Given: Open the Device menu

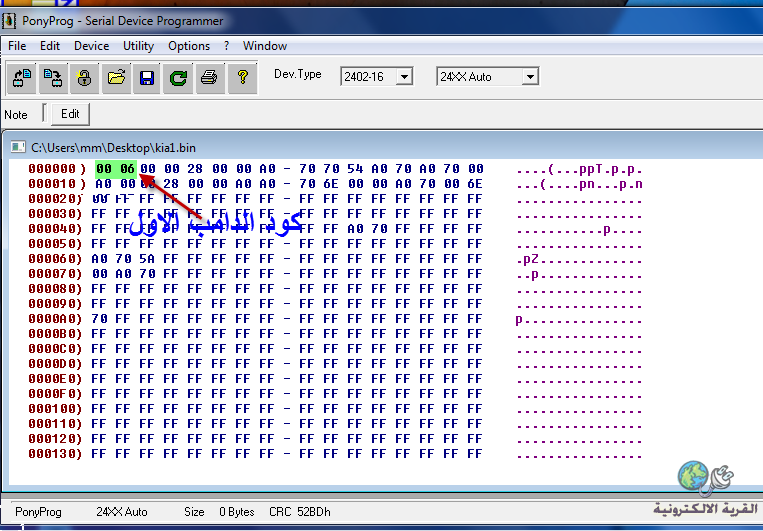Looking at the screenshot, I should [x=91, y=46].
